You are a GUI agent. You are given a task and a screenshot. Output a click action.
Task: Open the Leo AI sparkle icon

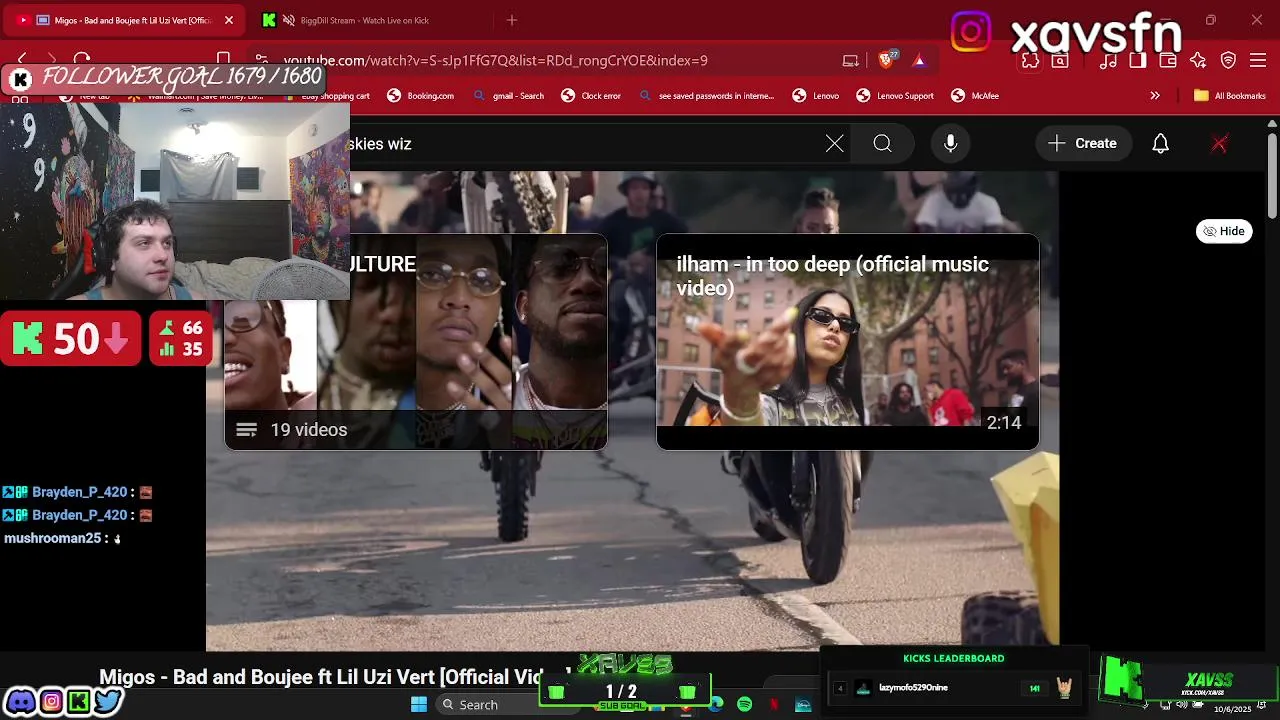[1198, 61]
